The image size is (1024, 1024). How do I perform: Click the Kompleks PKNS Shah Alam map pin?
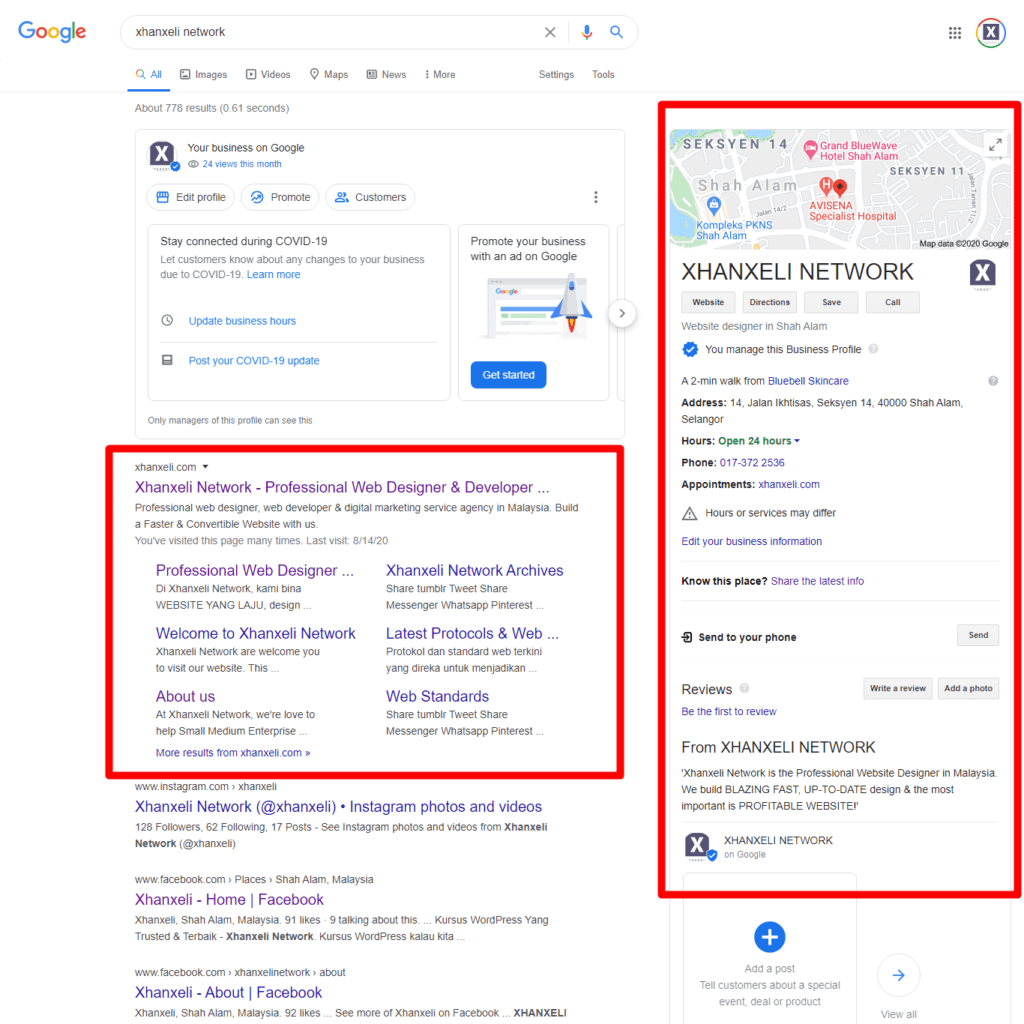pos(713,206)
